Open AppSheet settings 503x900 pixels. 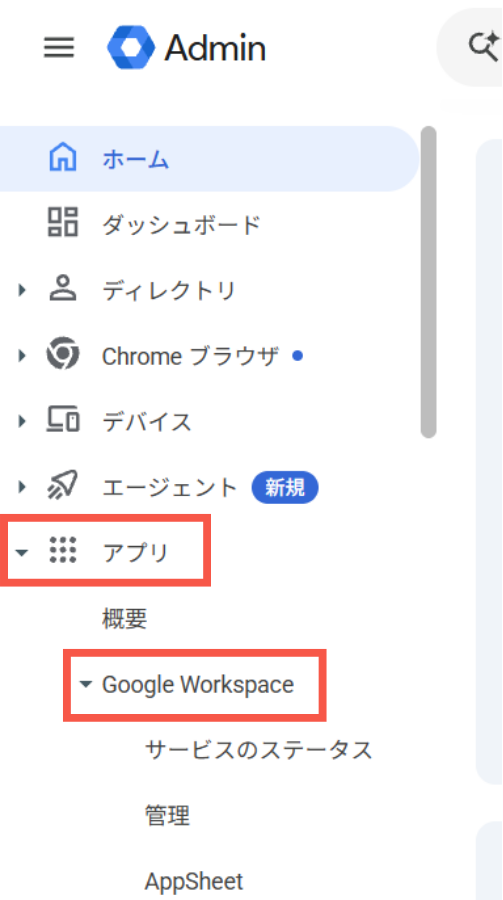click(194, 881)
